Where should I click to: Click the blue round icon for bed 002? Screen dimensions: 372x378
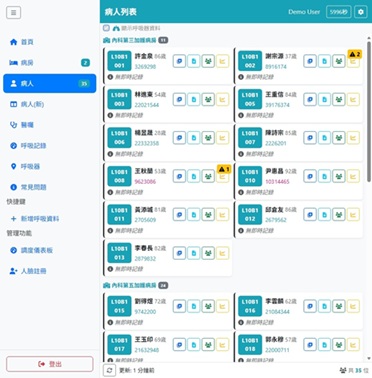(310, 61)
